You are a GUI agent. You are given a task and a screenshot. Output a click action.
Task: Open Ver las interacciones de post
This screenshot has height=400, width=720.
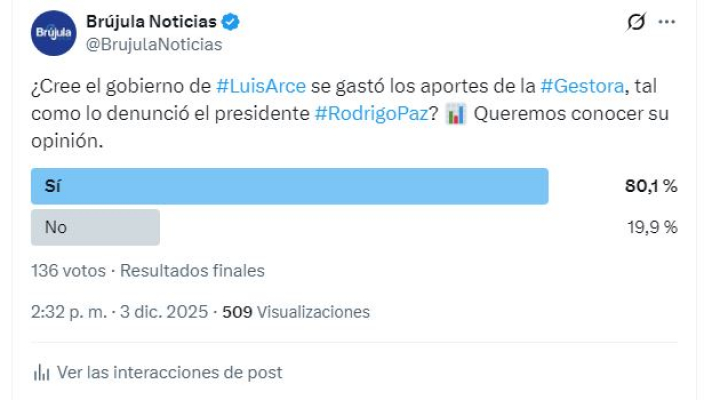pos(169,372)
